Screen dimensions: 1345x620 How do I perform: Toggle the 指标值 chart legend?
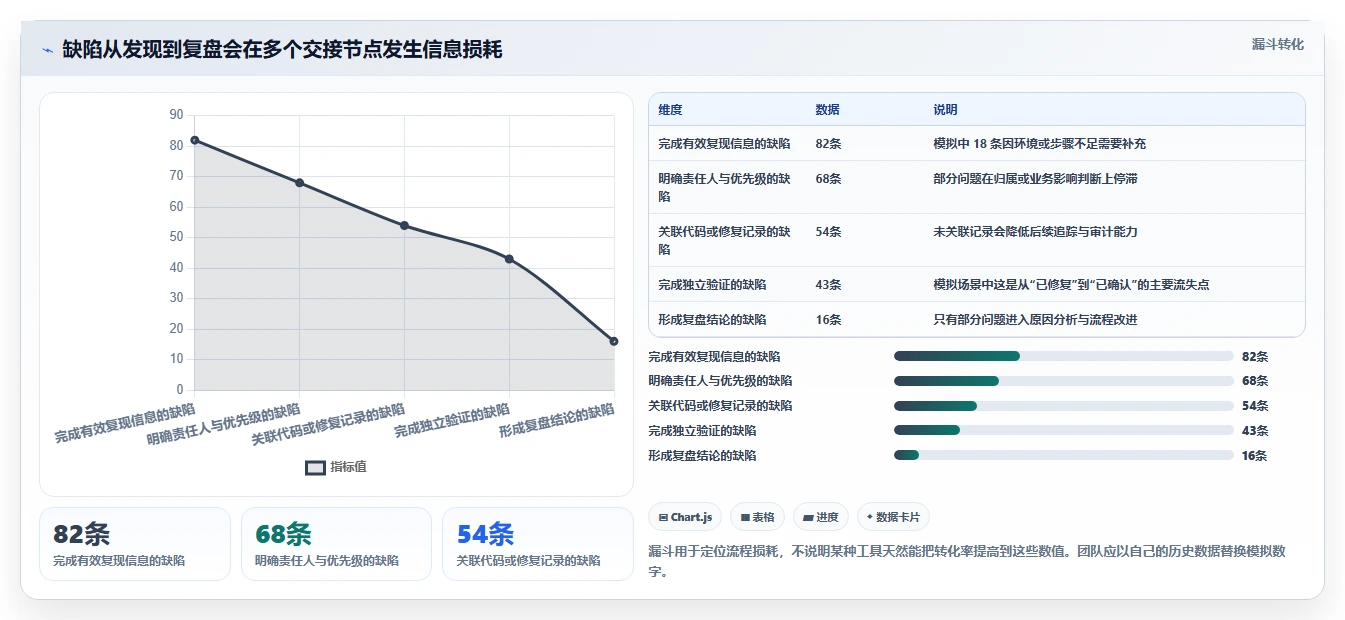pyautogui.click(x=336, y=467)
